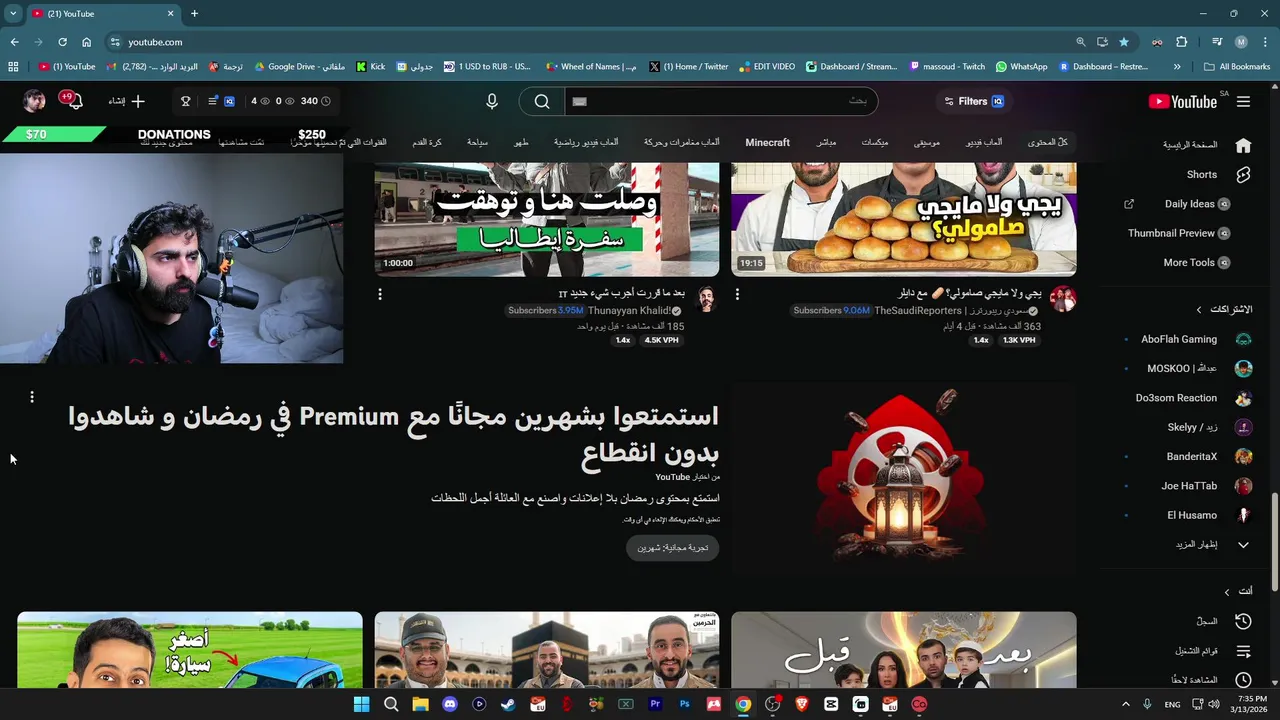This screenshot has height=720, width=1280.
Task: Open OBS Studio from the taskbar
Action: point(772,704)
